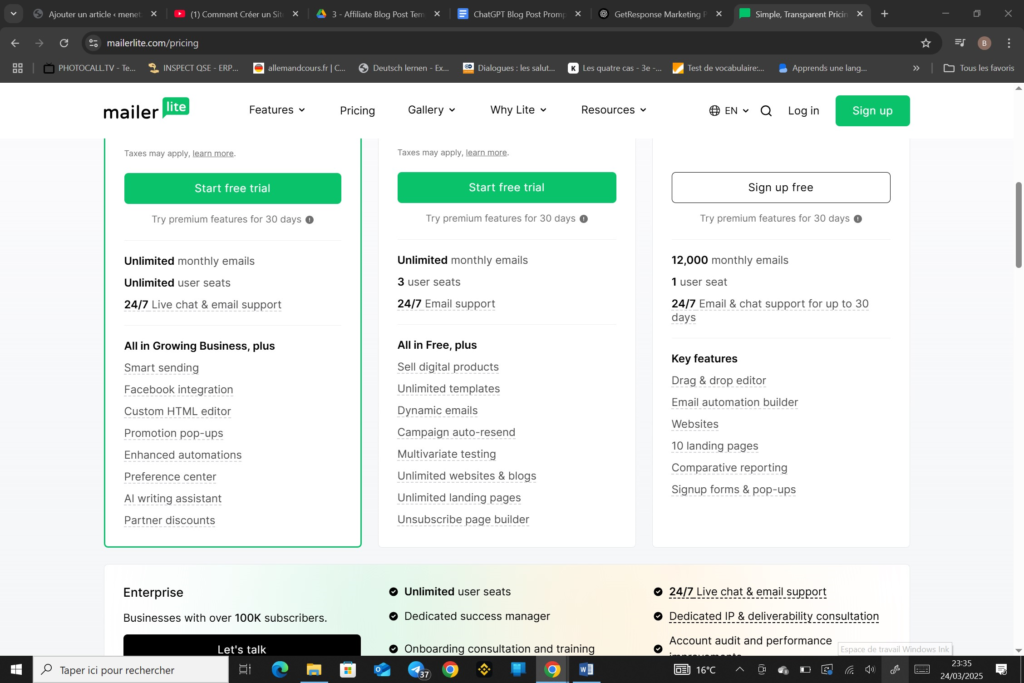Click AI writing assistant feature
Screen dimensions: 1024x683
172,498
